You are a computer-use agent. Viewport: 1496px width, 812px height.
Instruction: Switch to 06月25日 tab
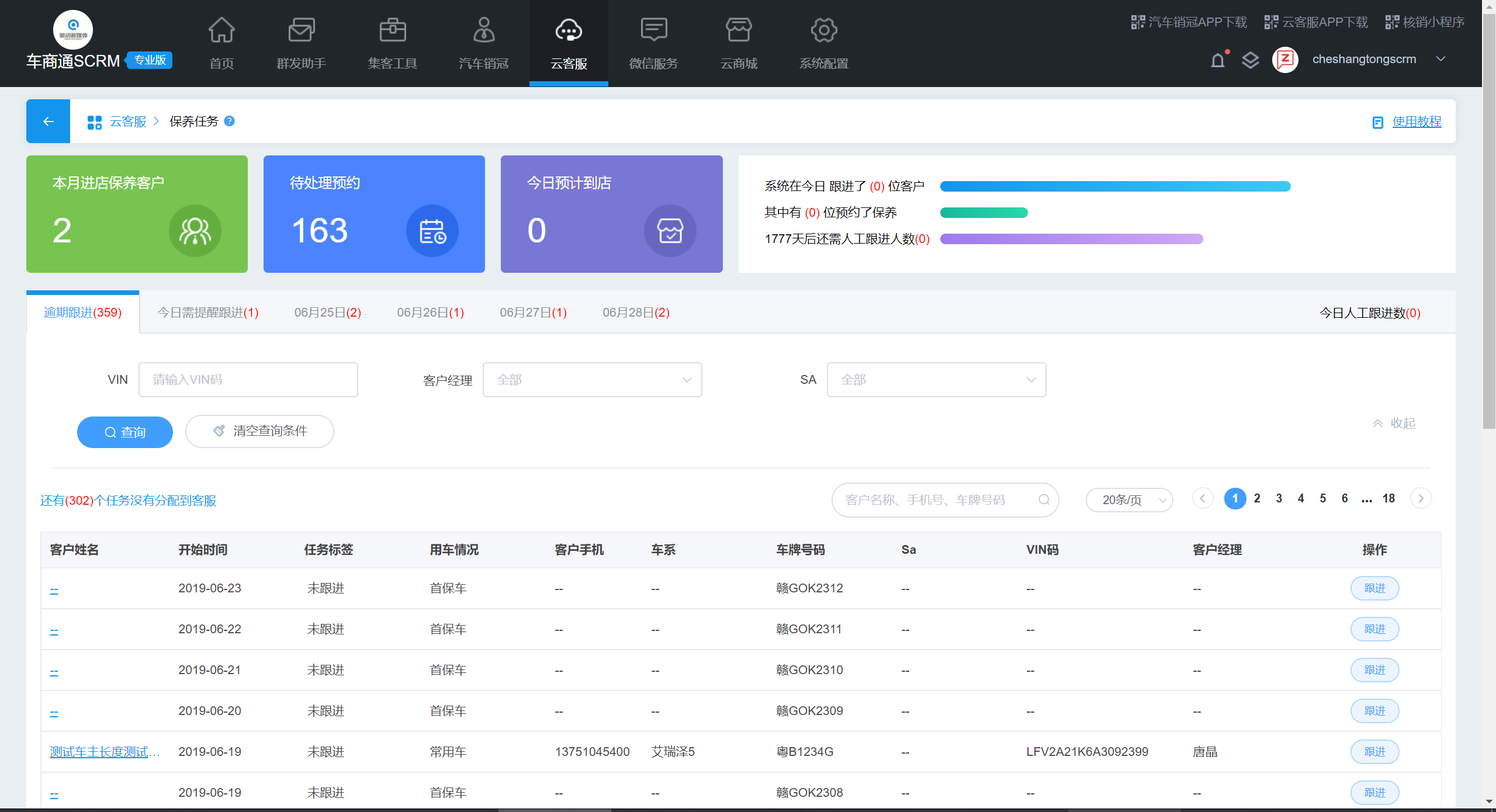pos(327,313)
